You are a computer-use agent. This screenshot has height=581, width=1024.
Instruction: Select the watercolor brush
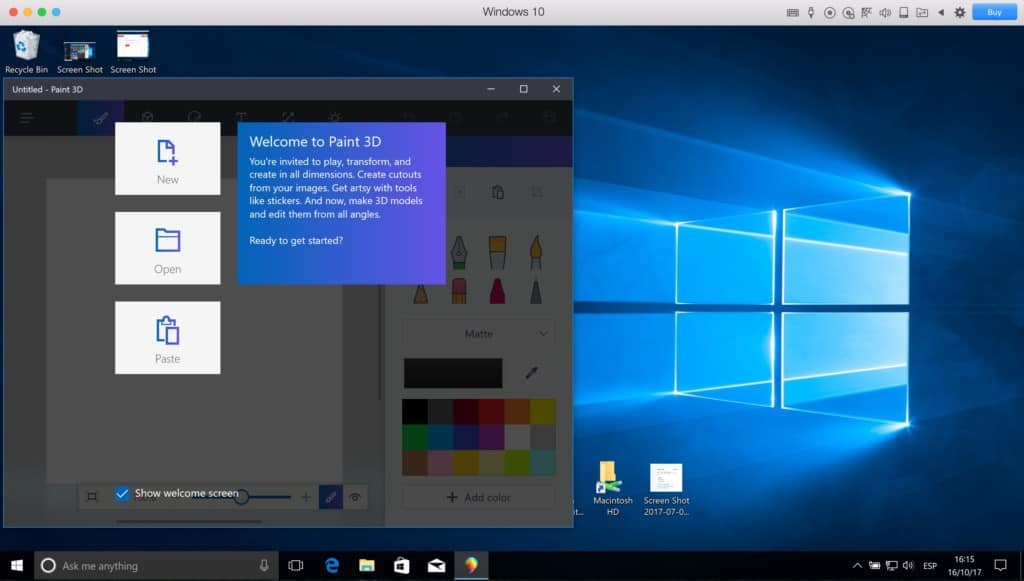tap(536, 252)
